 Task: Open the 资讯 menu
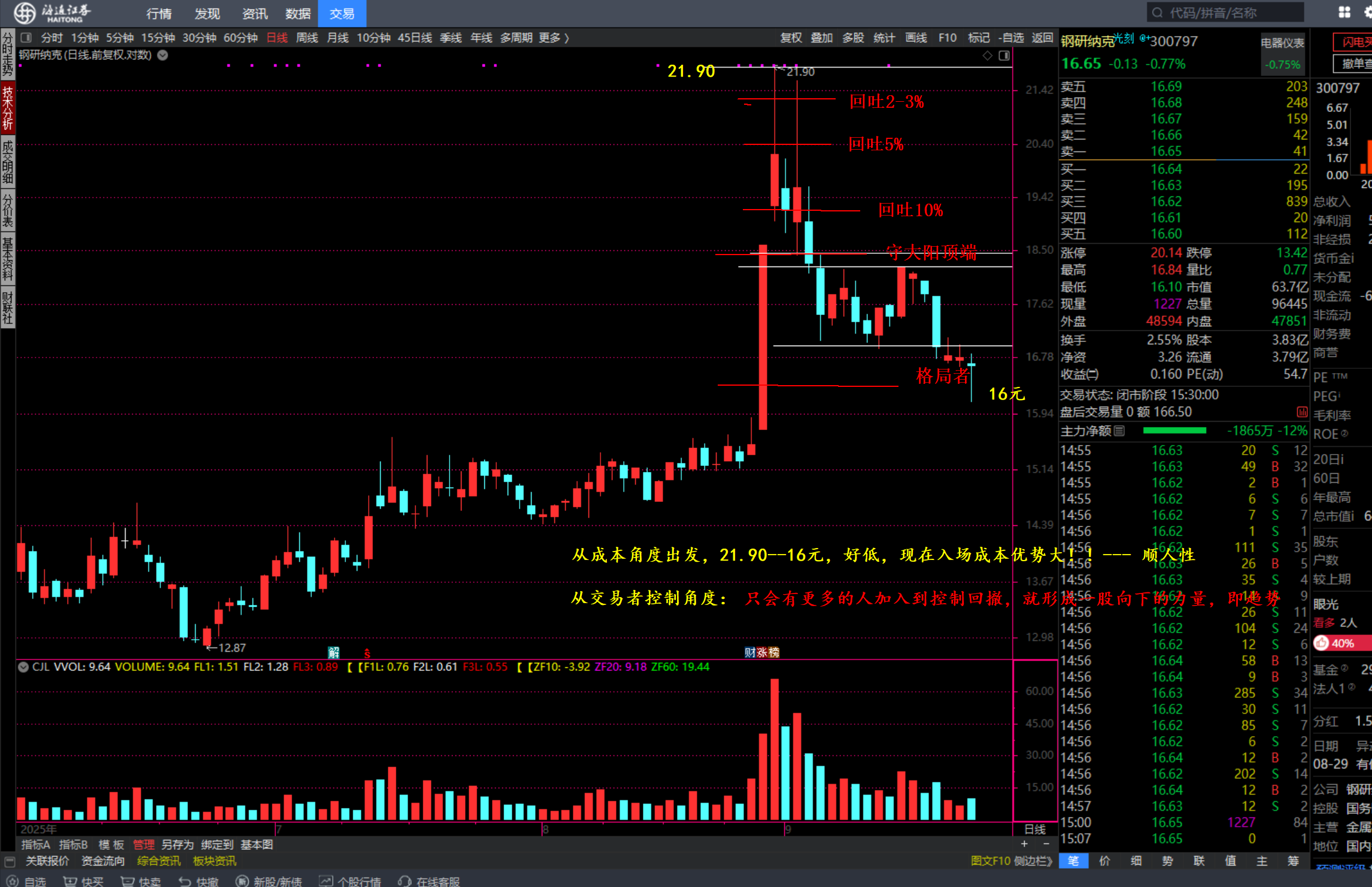[x=255, y=13]
